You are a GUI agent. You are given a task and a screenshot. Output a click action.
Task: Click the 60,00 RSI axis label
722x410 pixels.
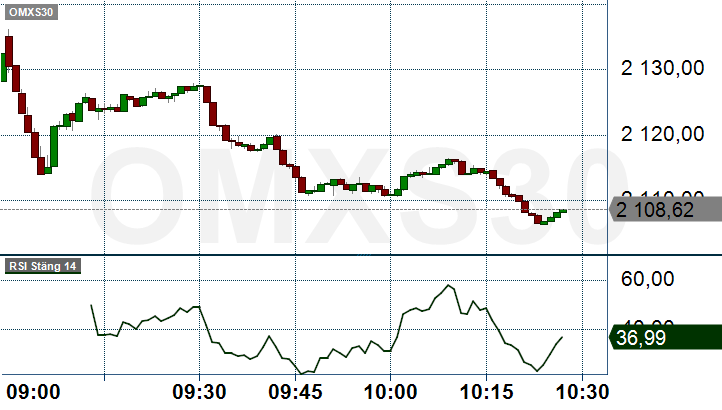click(x=647, y=279)
